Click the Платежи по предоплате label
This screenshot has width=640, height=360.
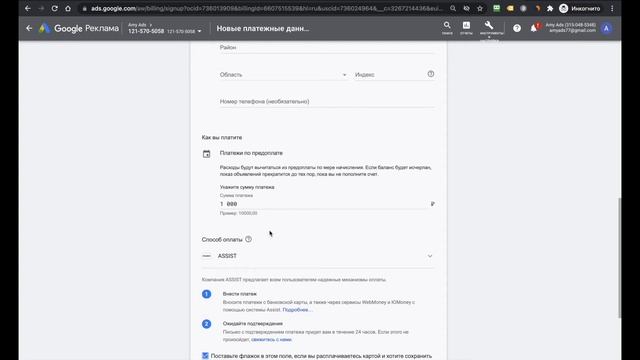coord(251,153)
